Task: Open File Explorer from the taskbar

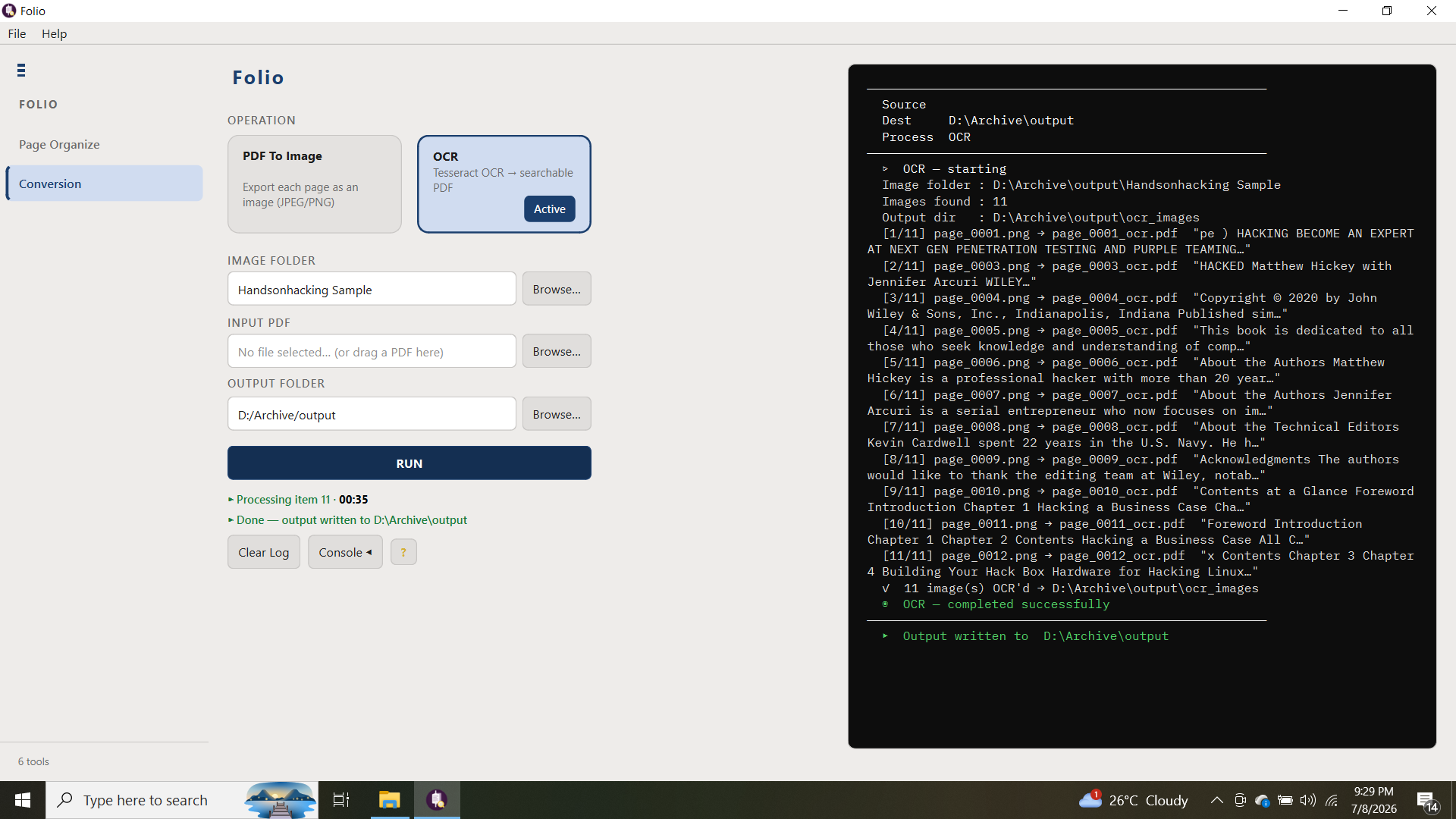Action: [390, 800]
